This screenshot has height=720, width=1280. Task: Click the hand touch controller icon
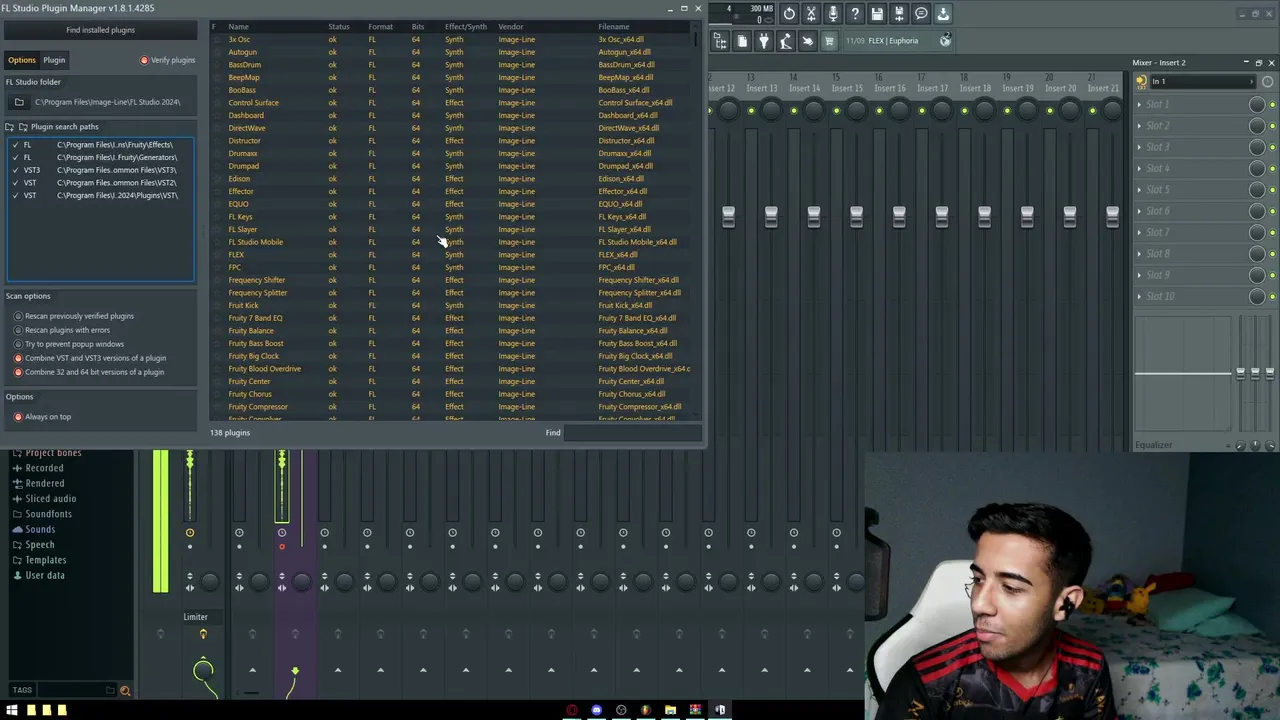[808, 41]
